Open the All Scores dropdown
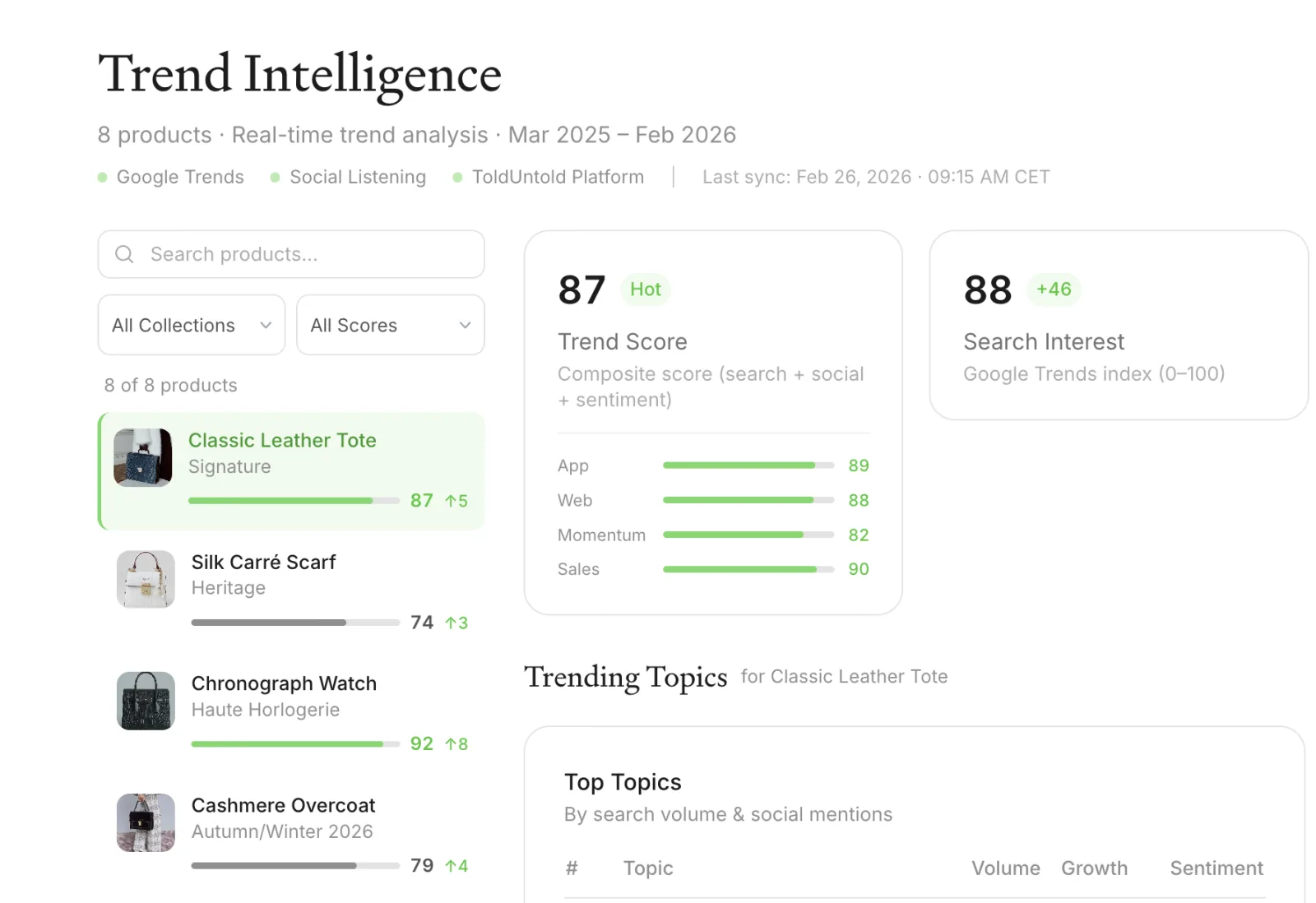Image resolution: width=1316 pixels, height=903 pixels. pyautogui.click(x=390, y=325)
